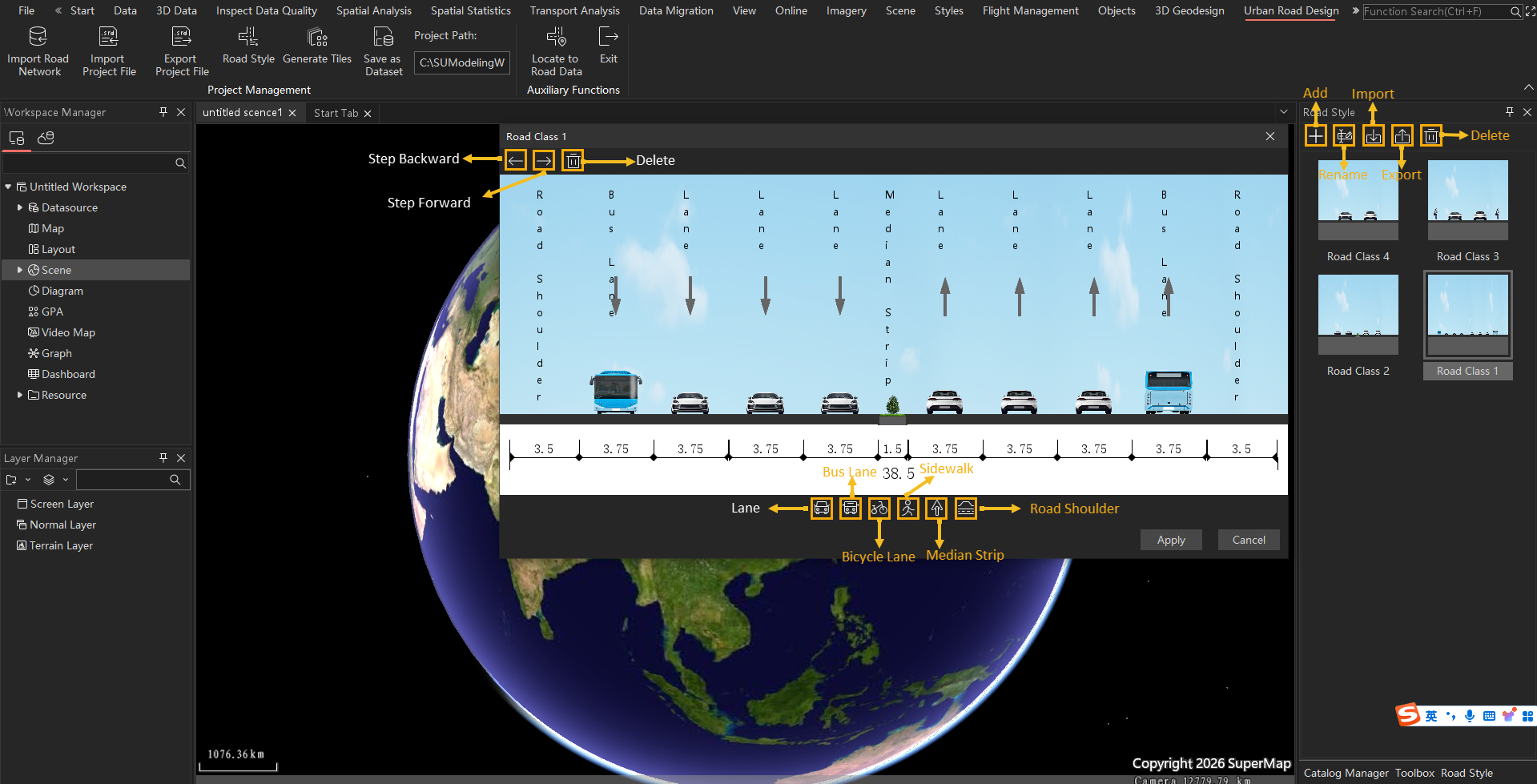
Task: Toggle auto-hide pin on Road Style panel
Action: pos(1510,112)
